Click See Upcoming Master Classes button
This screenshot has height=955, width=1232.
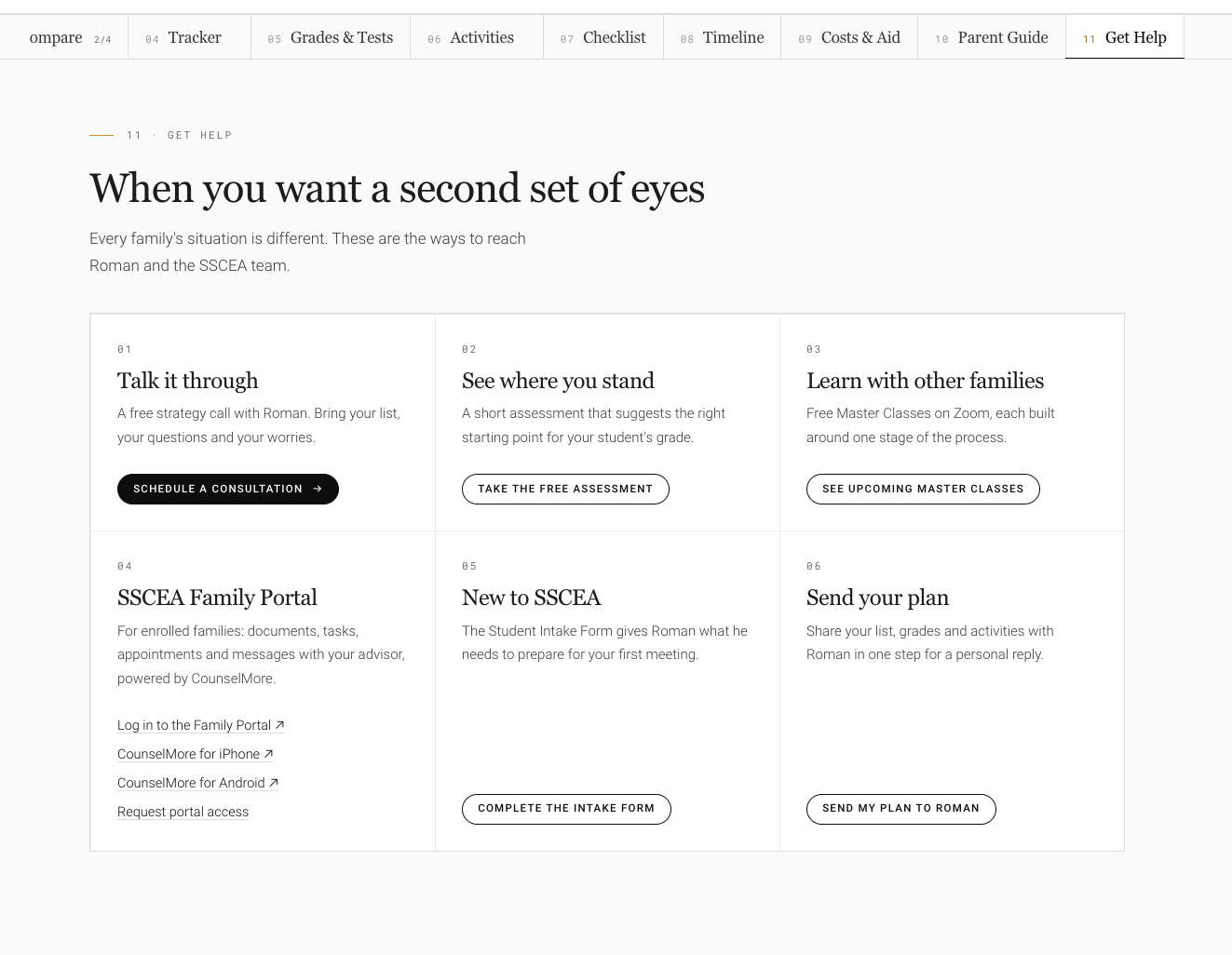click(x=923, y=489)
